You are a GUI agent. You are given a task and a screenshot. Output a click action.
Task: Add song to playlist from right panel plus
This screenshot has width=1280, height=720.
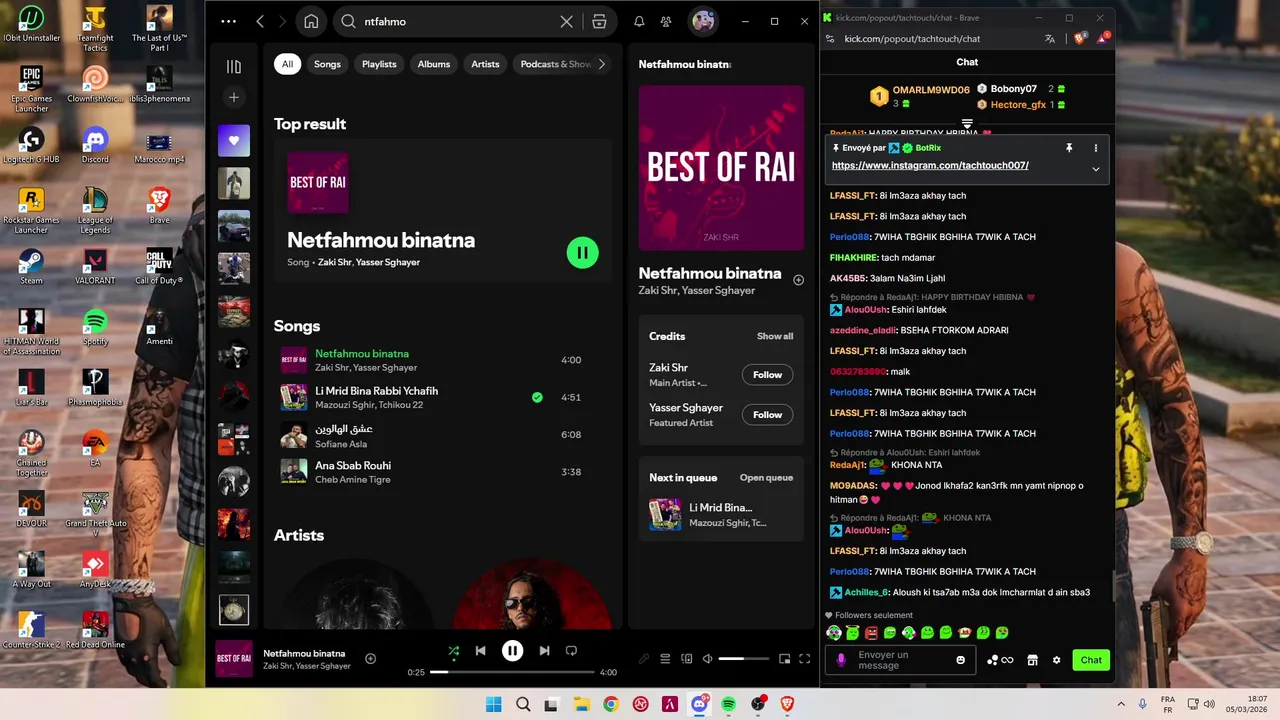[798, 280]
